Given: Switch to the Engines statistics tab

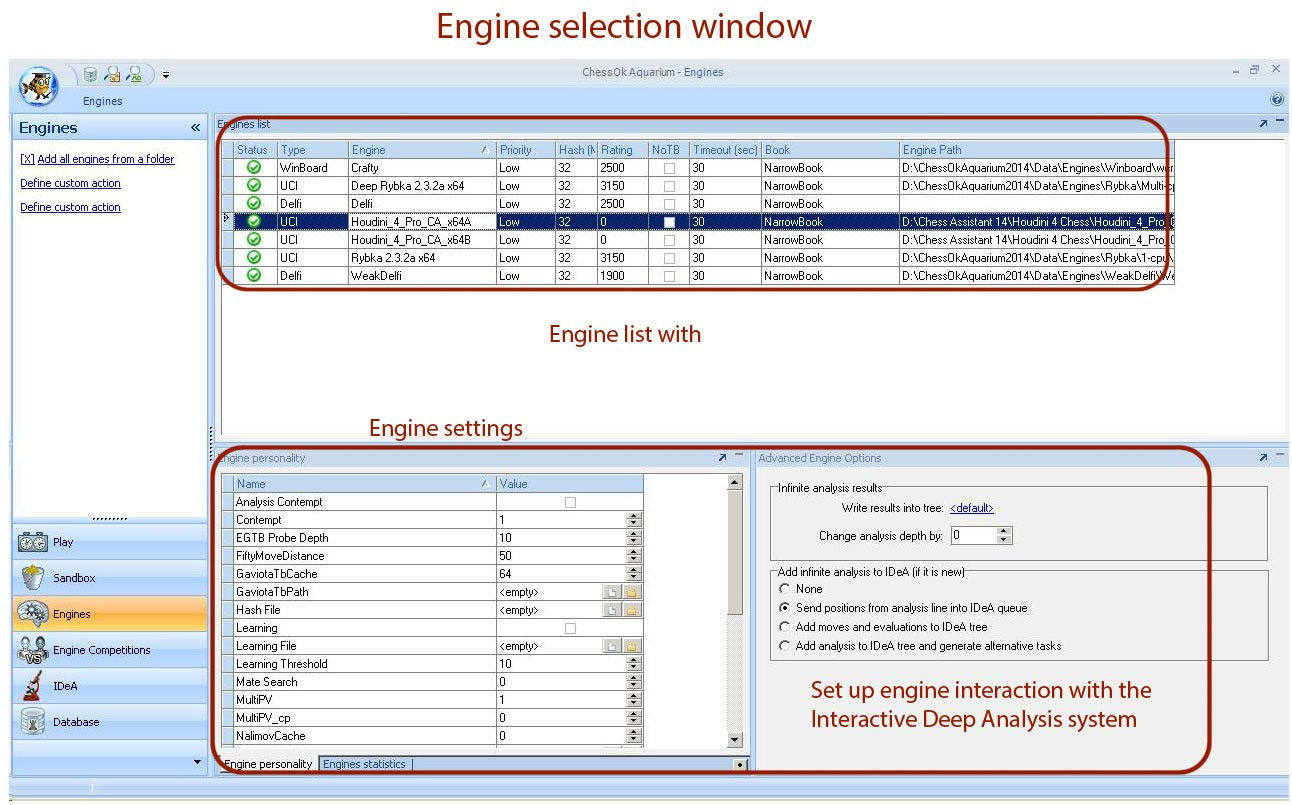Looking at the screenshot, I should tap(364, 764).
